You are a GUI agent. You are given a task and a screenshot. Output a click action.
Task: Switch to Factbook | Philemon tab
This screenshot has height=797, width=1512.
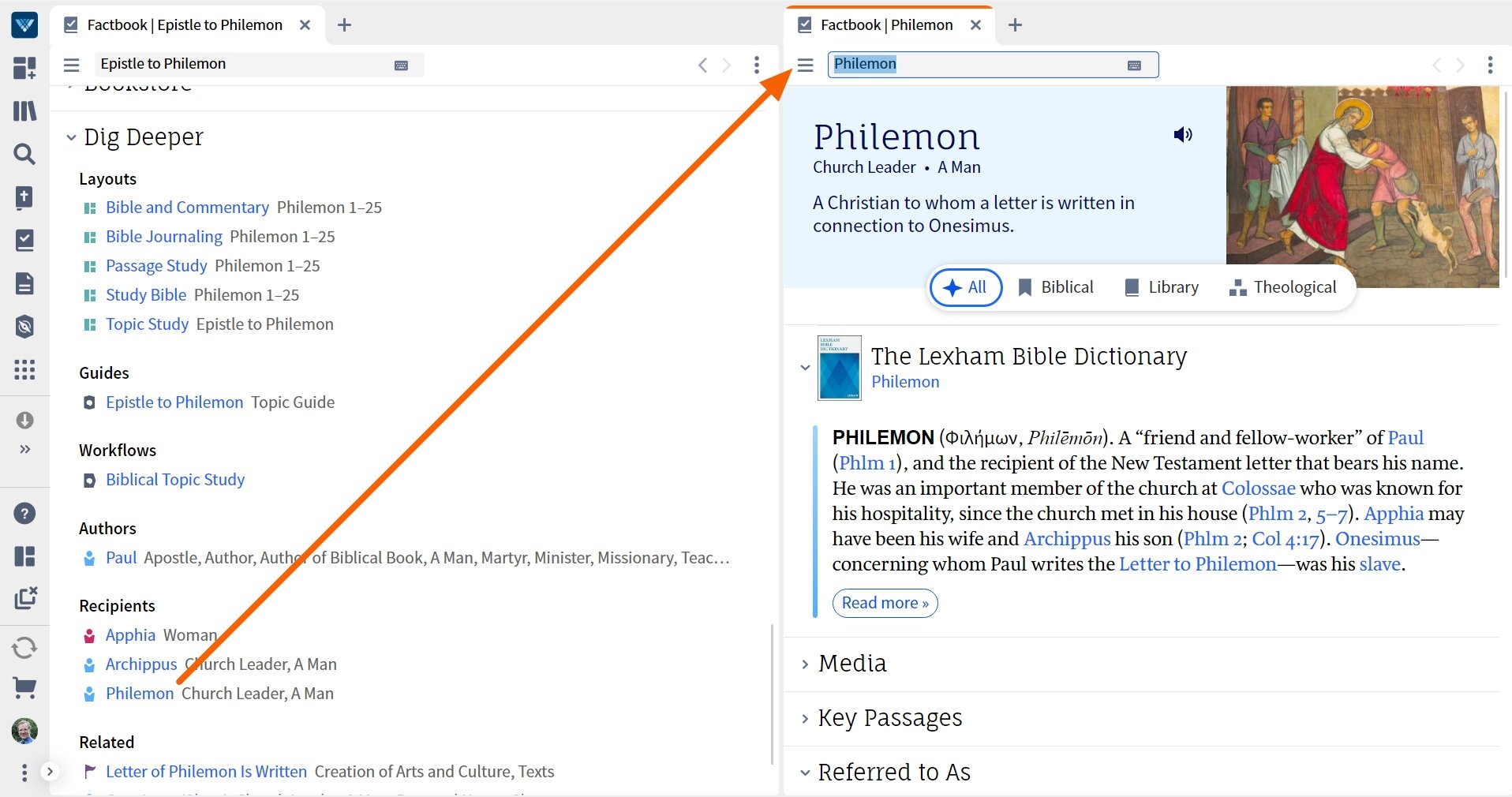pos(886,25)
